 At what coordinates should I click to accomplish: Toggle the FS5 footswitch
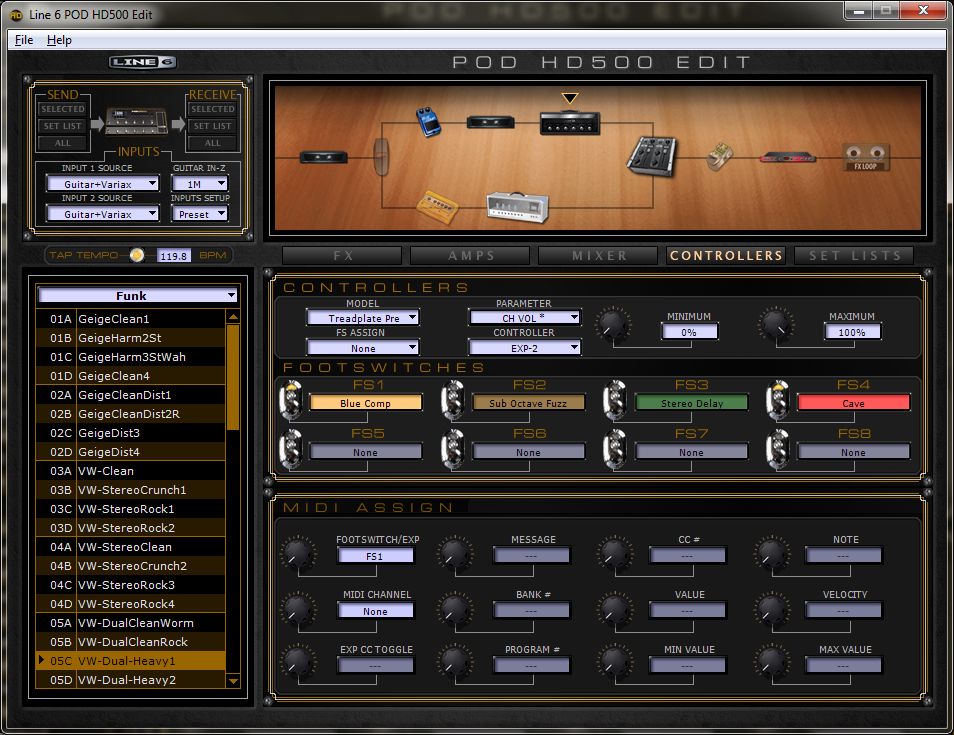(x=291, y=449)
